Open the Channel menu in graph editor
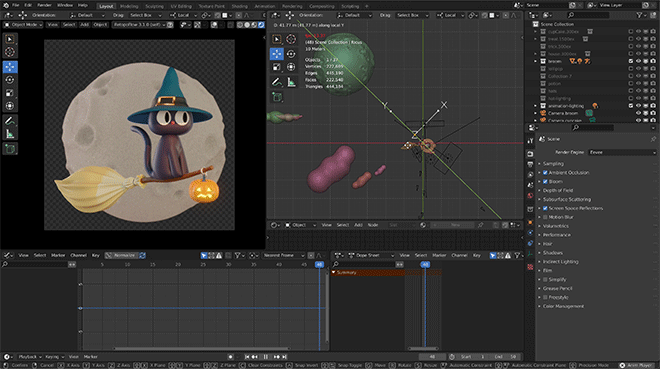 tap(78, 255)
